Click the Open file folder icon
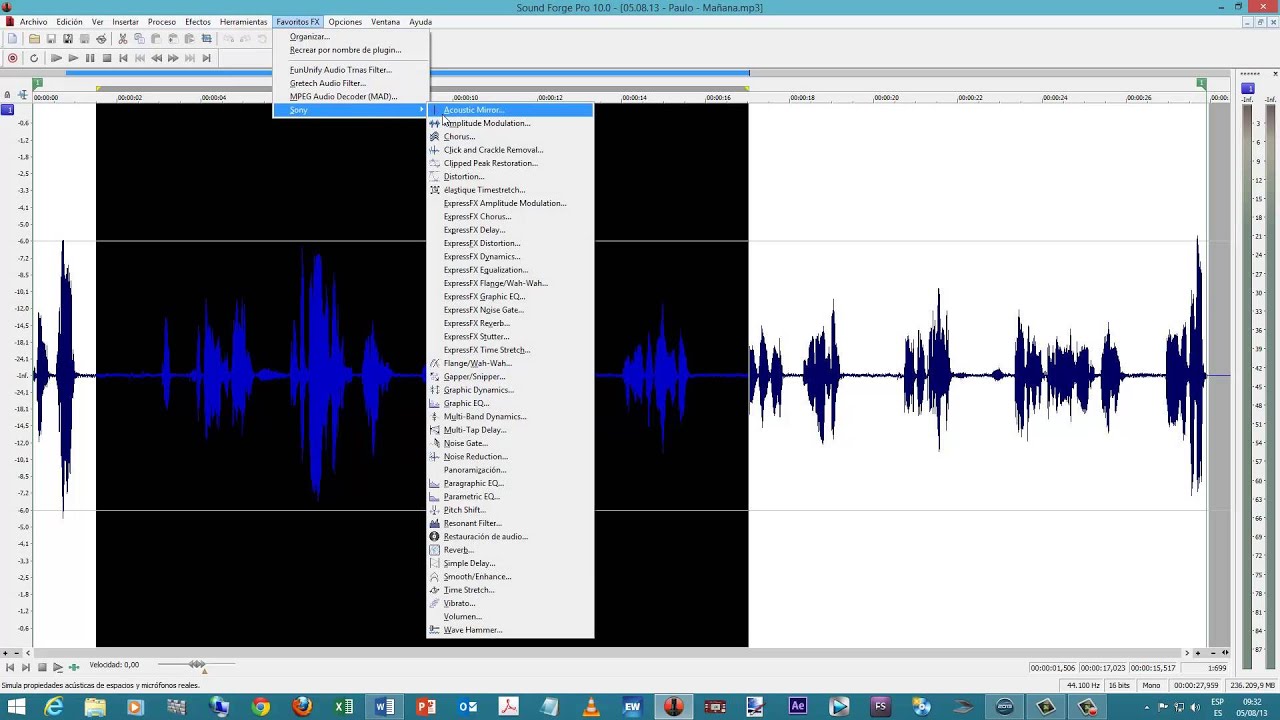This screenshot has width=1280, height=720. (34, 39)
